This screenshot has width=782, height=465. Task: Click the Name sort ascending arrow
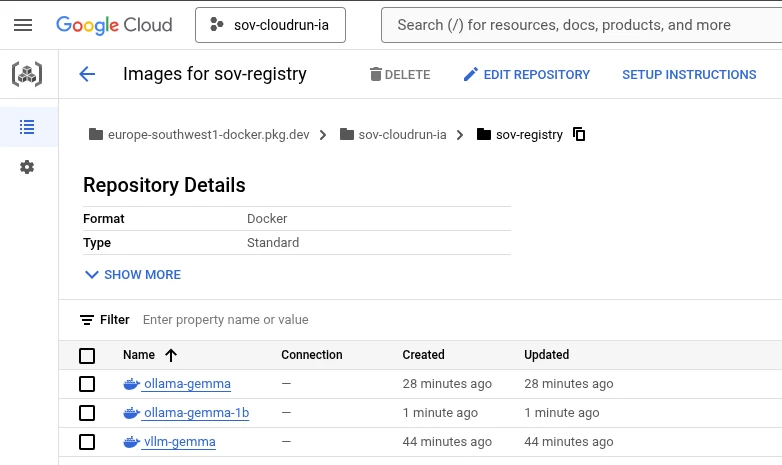171,355
